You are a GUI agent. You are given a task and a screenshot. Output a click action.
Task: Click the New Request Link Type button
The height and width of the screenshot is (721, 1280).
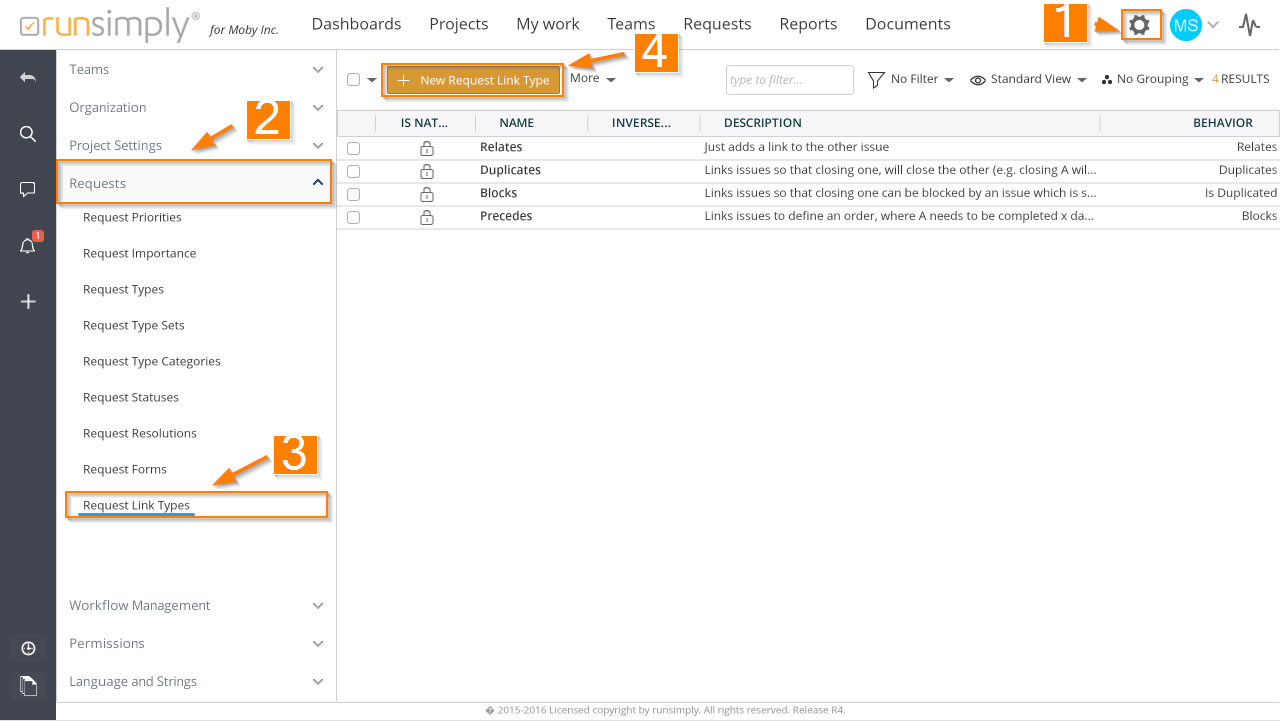(474, 80)
